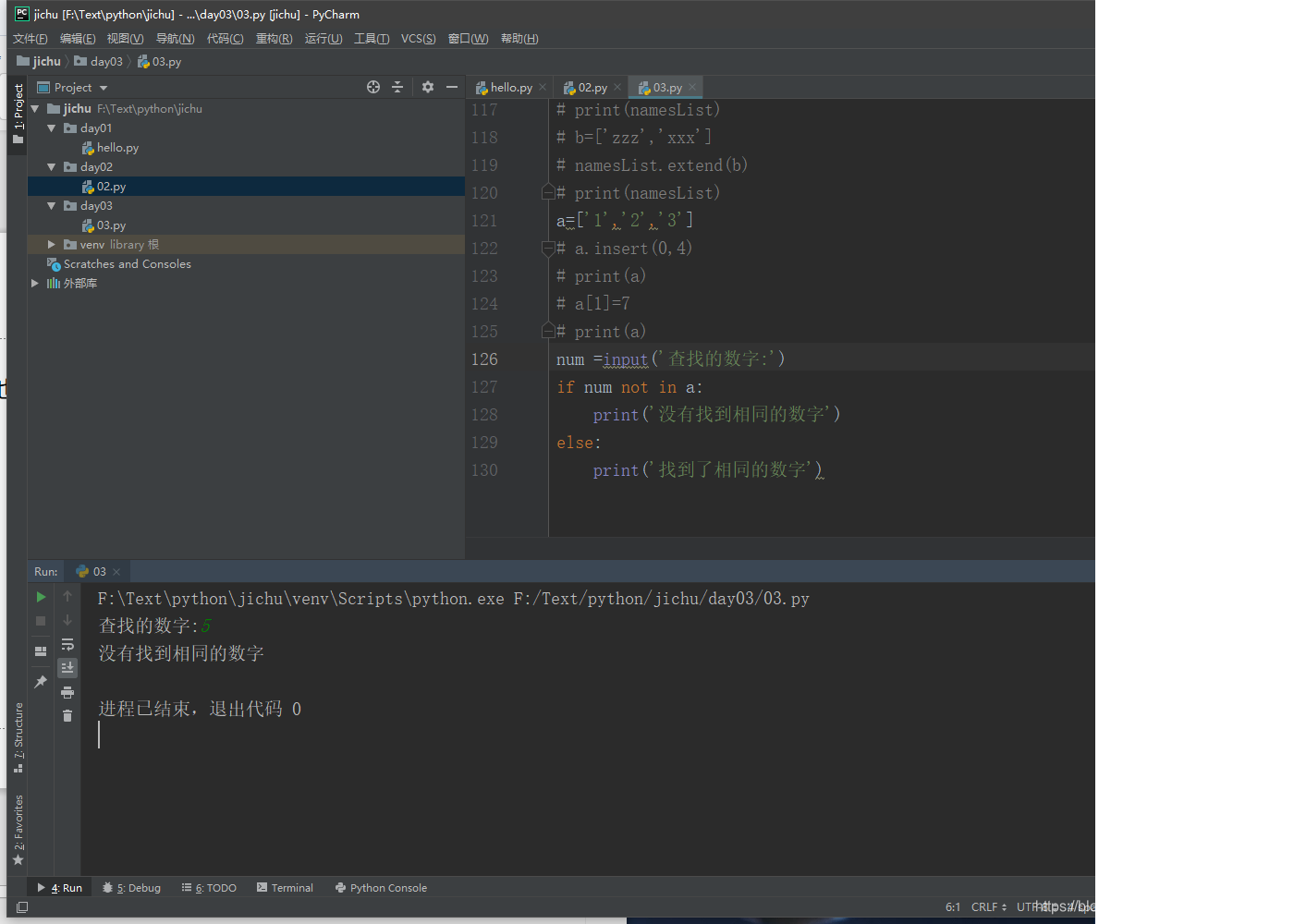Click the up arrow in Run toolbar

tap(67, 597)
